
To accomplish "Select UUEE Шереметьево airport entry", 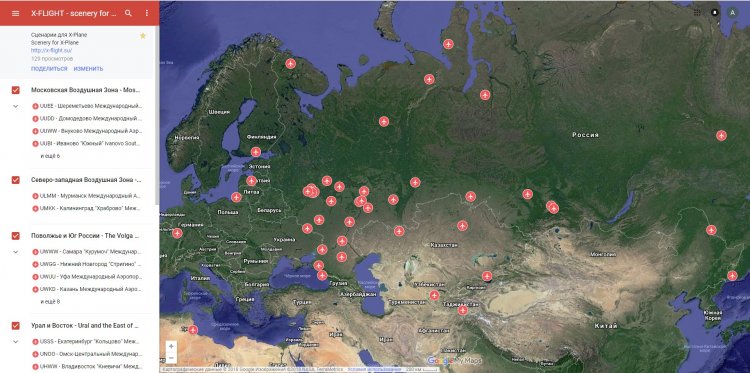I will coord(87,106).
